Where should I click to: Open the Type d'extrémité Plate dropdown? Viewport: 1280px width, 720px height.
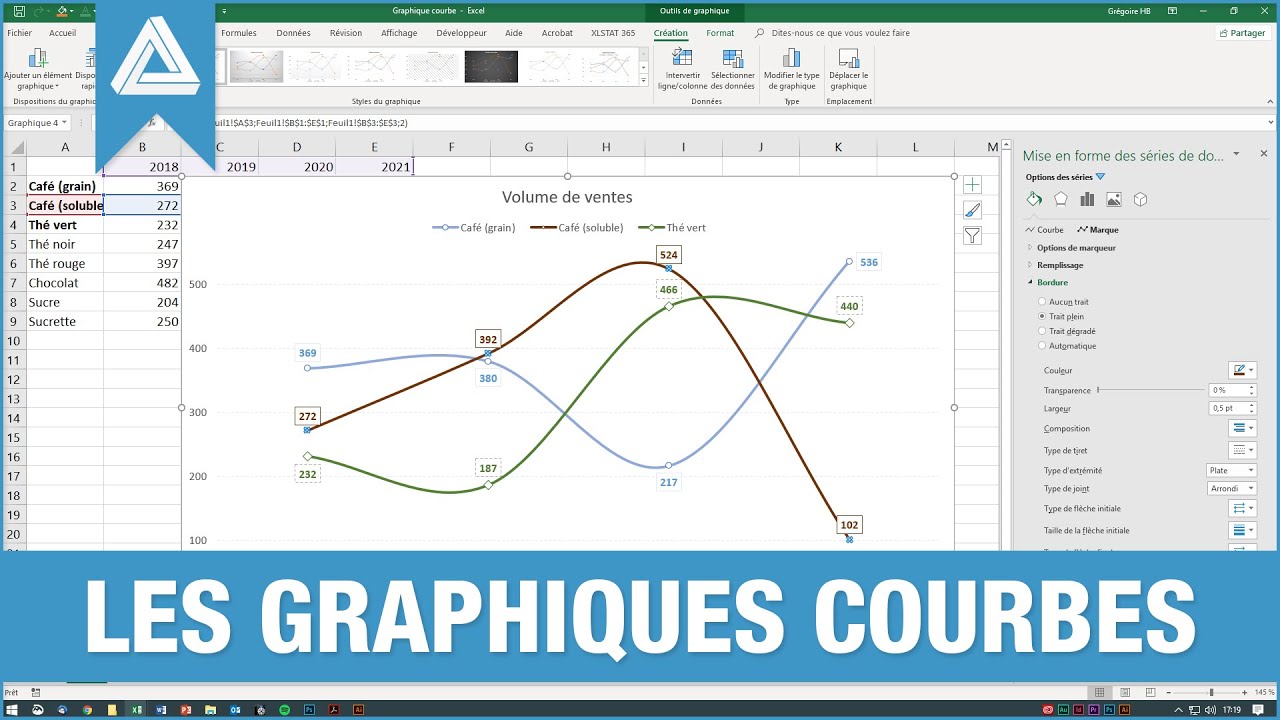click(x=1231, y=470)
